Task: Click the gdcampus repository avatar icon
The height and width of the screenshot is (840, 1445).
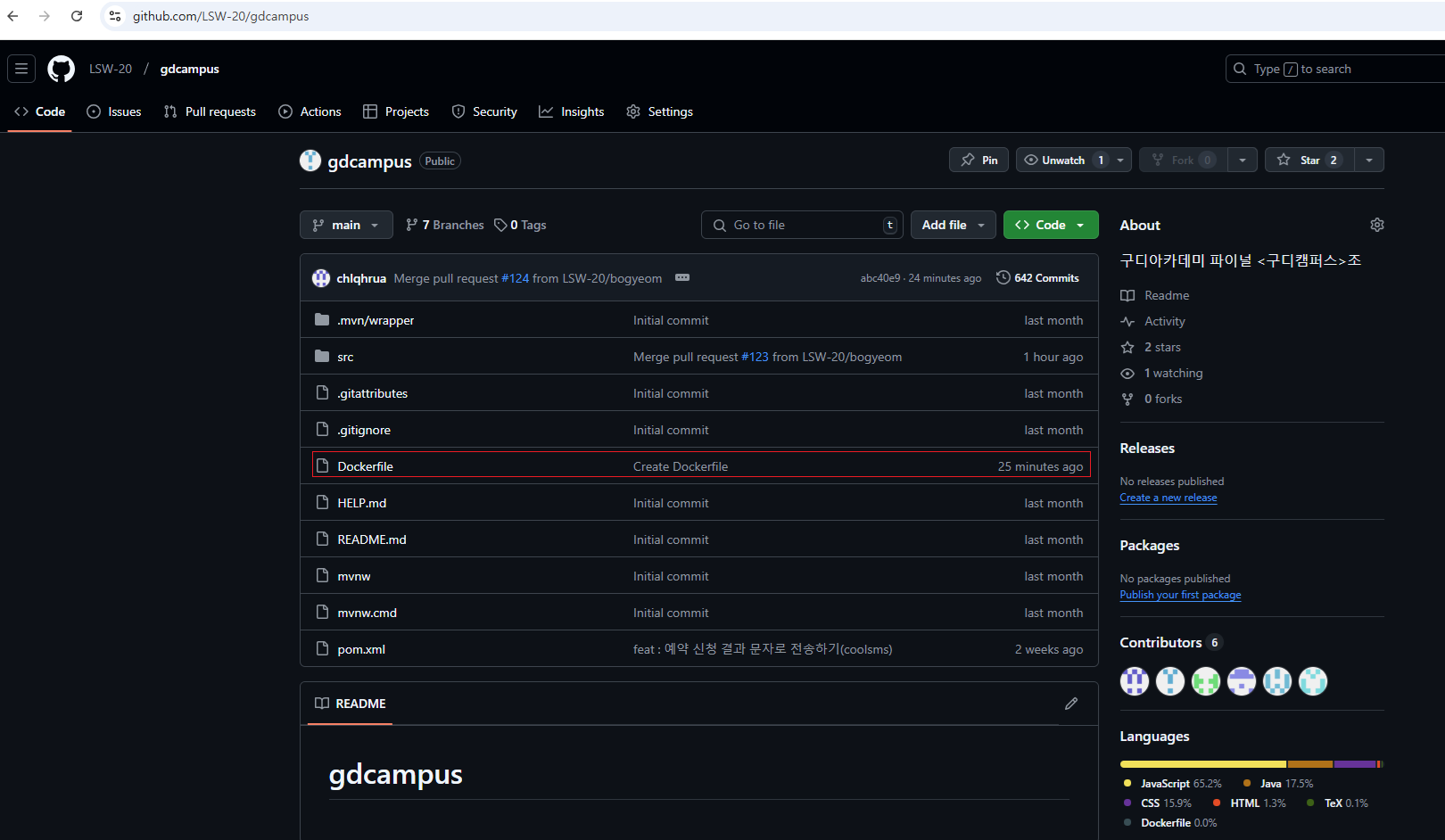Action: (x=310, y=161)
